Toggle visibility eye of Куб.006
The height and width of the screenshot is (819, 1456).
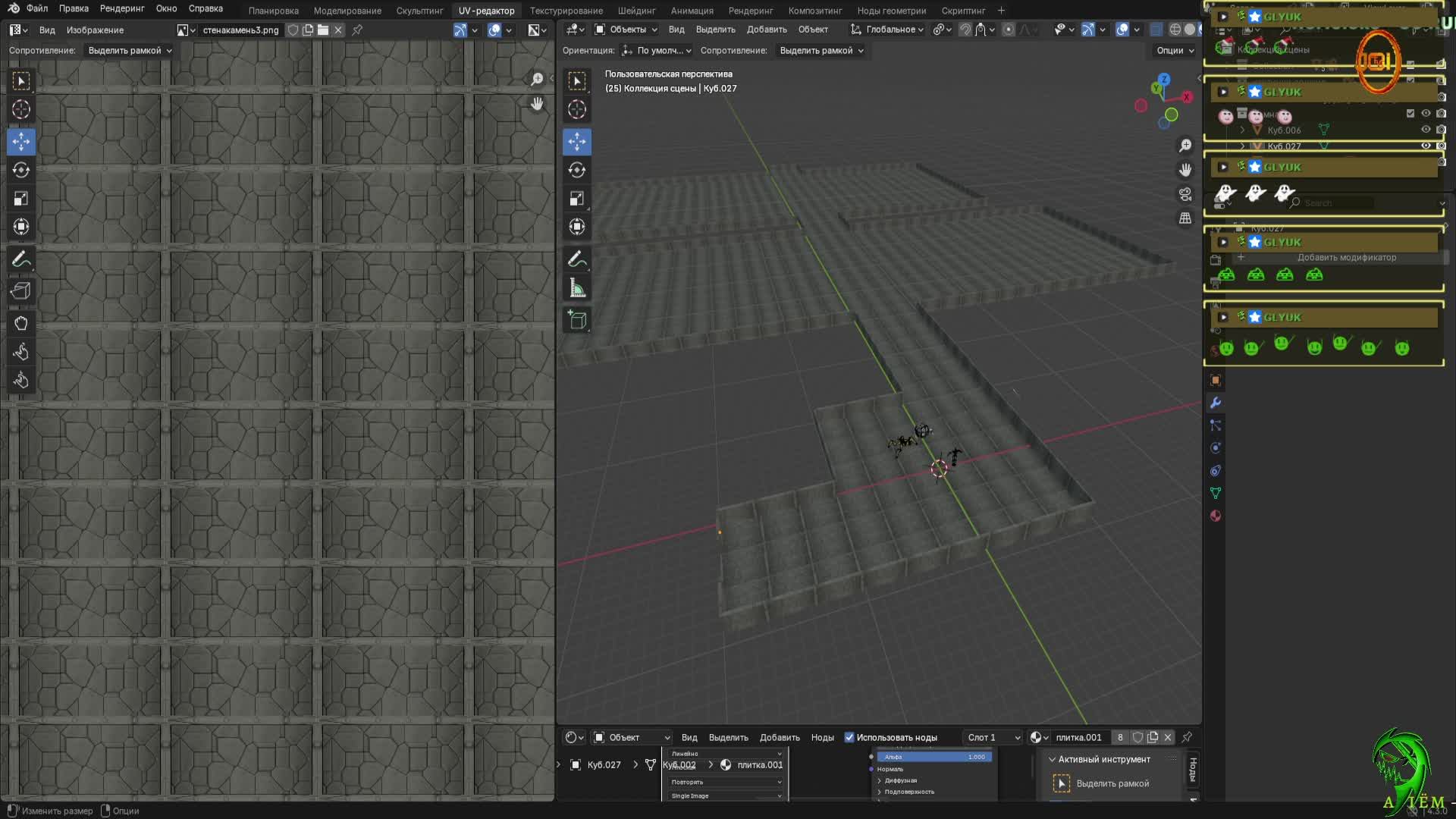click(1426, 130)
